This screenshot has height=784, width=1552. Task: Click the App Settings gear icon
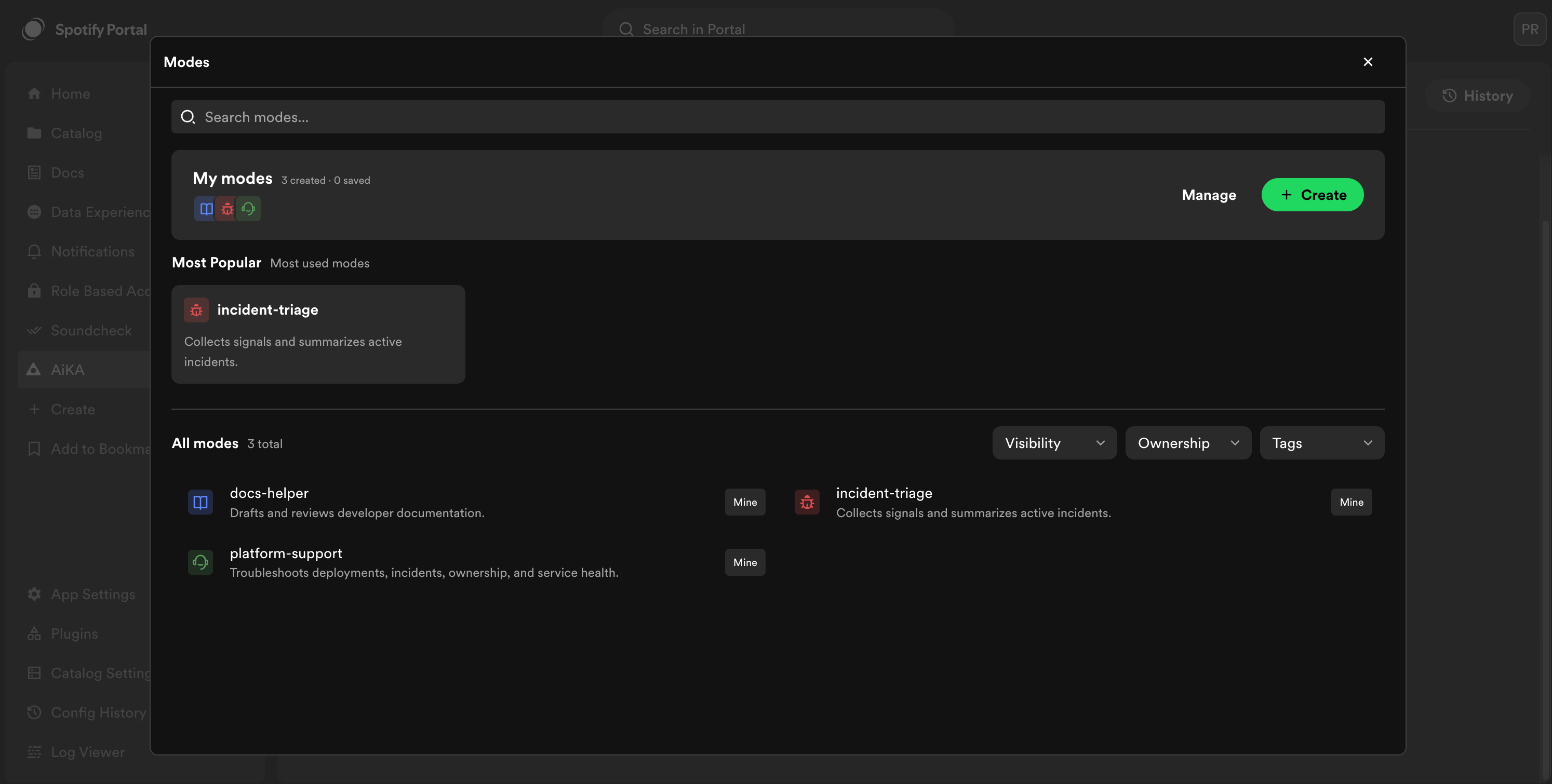point(34,594)
